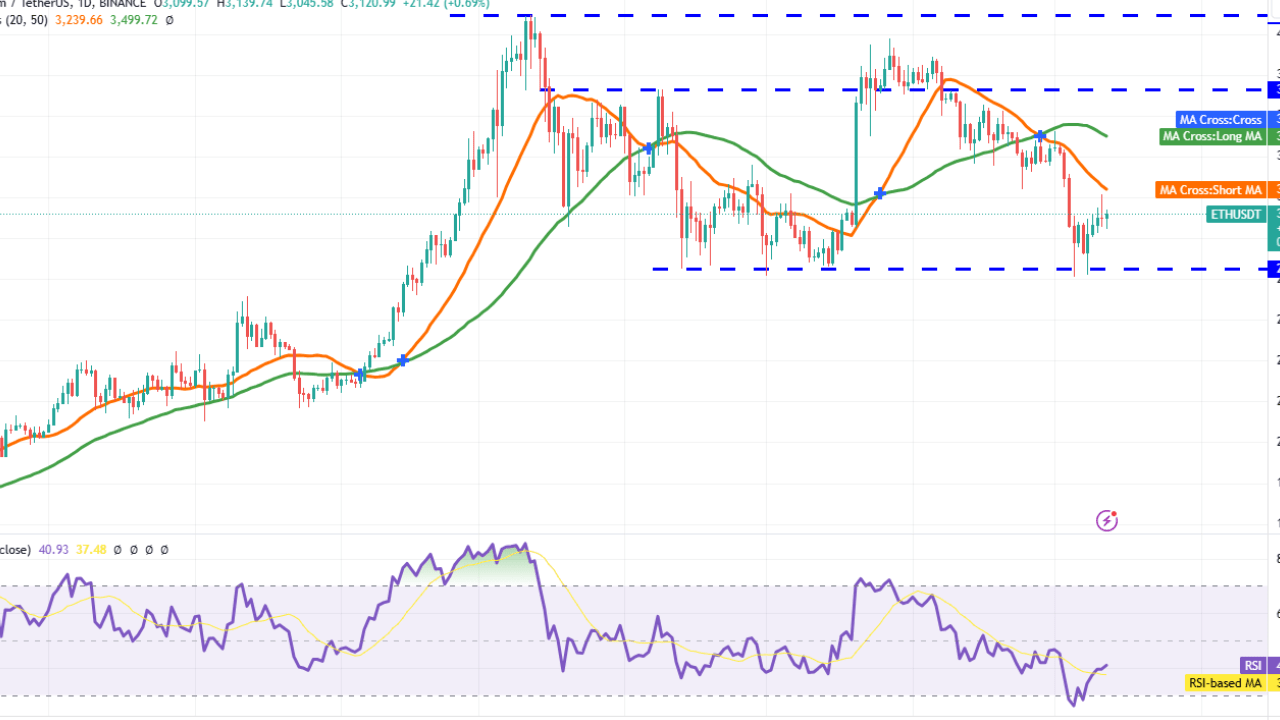Click the ETHUSDT price label
1280x720 pixels.
point(1236,214)
